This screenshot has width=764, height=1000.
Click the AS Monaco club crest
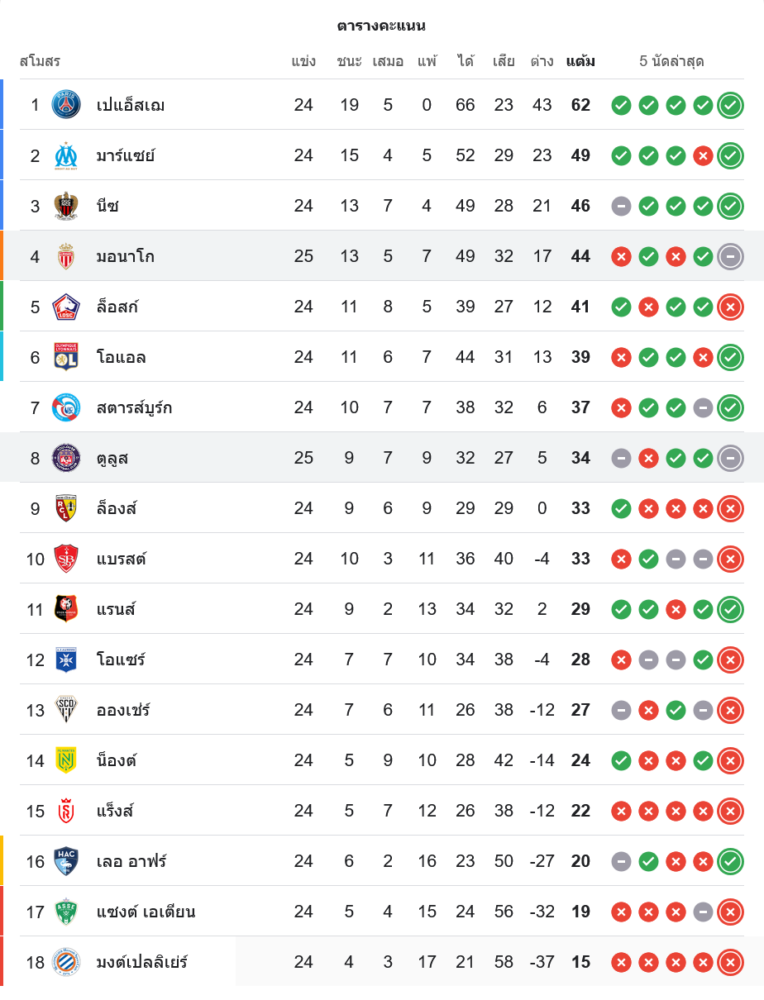point(66,256)
